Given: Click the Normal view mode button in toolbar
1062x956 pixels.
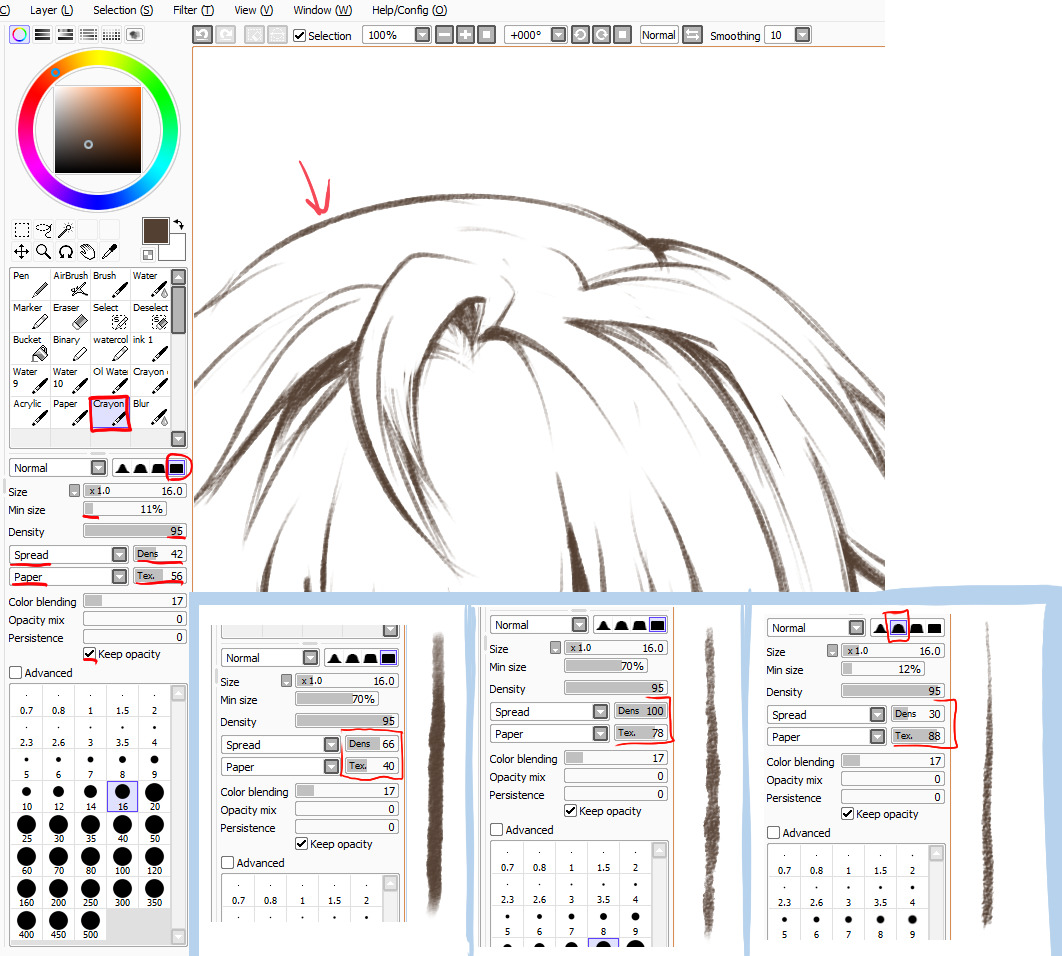Looking at the screenshot, I should 659,35.
